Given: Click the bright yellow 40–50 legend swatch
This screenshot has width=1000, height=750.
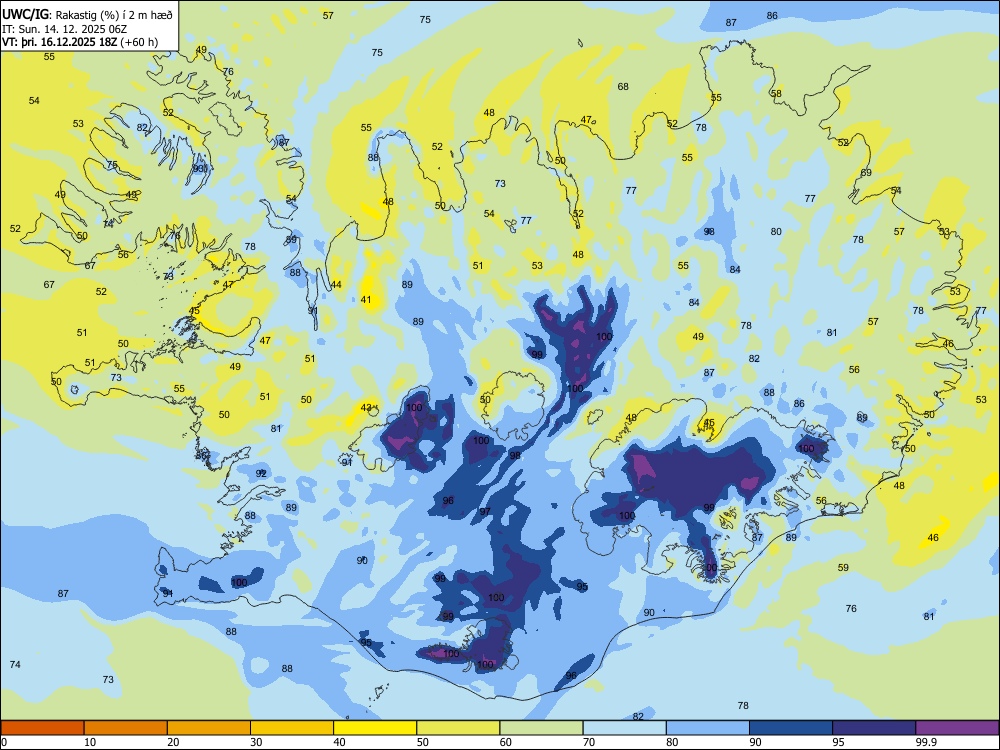Looking at the screenshot, I should 375,728.
